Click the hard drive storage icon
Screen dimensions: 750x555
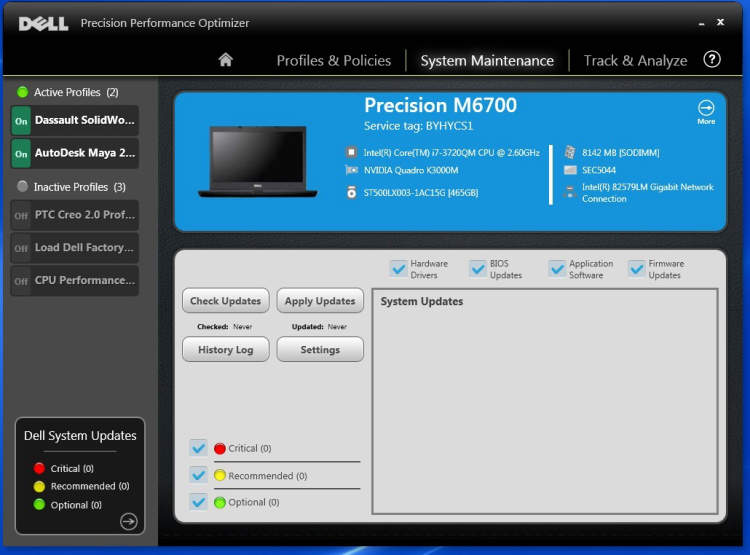click(352, 192)
